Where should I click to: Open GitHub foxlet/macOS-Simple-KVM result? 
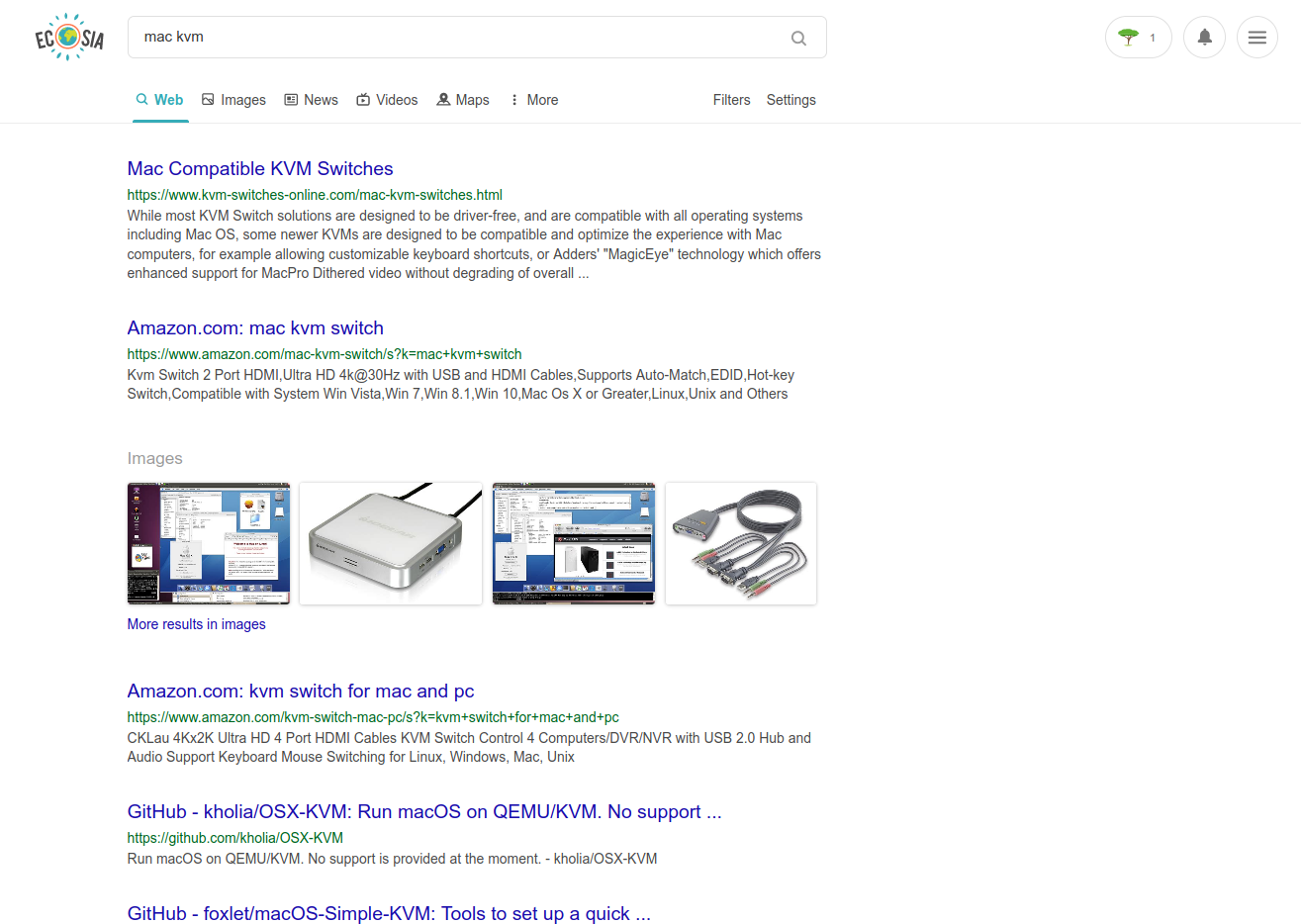point(389,914)
